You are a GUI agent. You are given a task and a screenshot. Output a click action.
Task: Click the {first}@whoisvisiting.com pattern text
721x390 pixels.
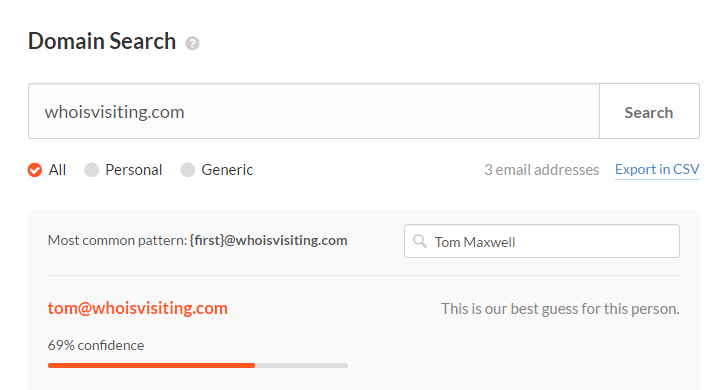(269, 240)
